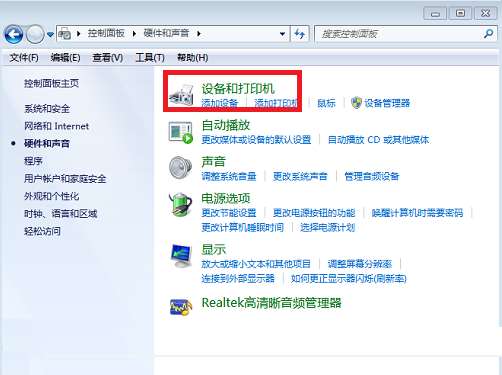Open Device Manager with shield icon
This screenshot has width=502, height=375.
pyautogui.click(x=380, y=103)
